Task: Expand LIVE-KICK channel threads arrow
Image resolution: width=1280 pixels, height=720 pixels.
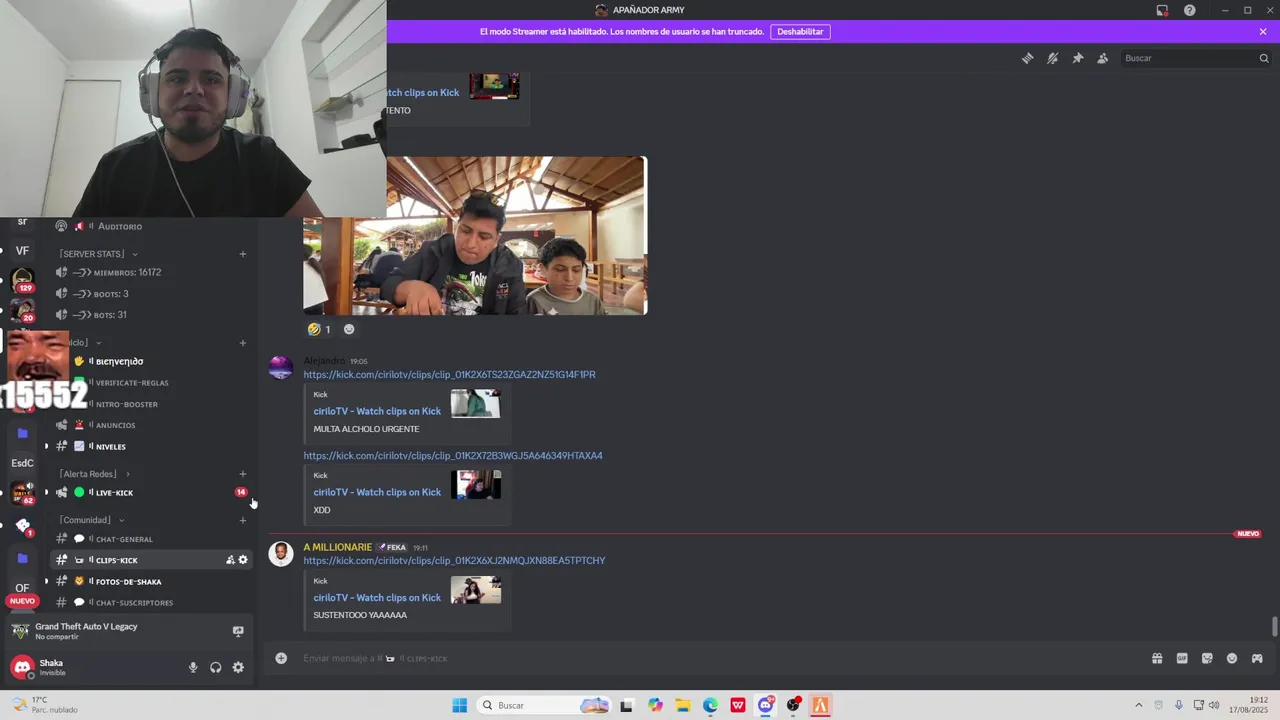Action: [x=46, y=492]
